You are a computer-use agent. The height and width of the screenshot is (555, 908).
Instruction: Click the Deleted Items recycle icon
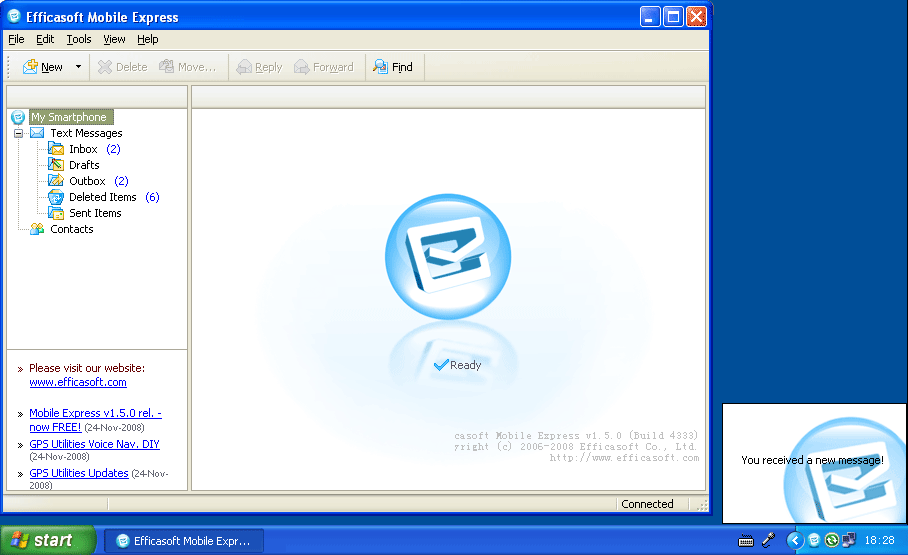pyautogui.click(x=56, y=197)
